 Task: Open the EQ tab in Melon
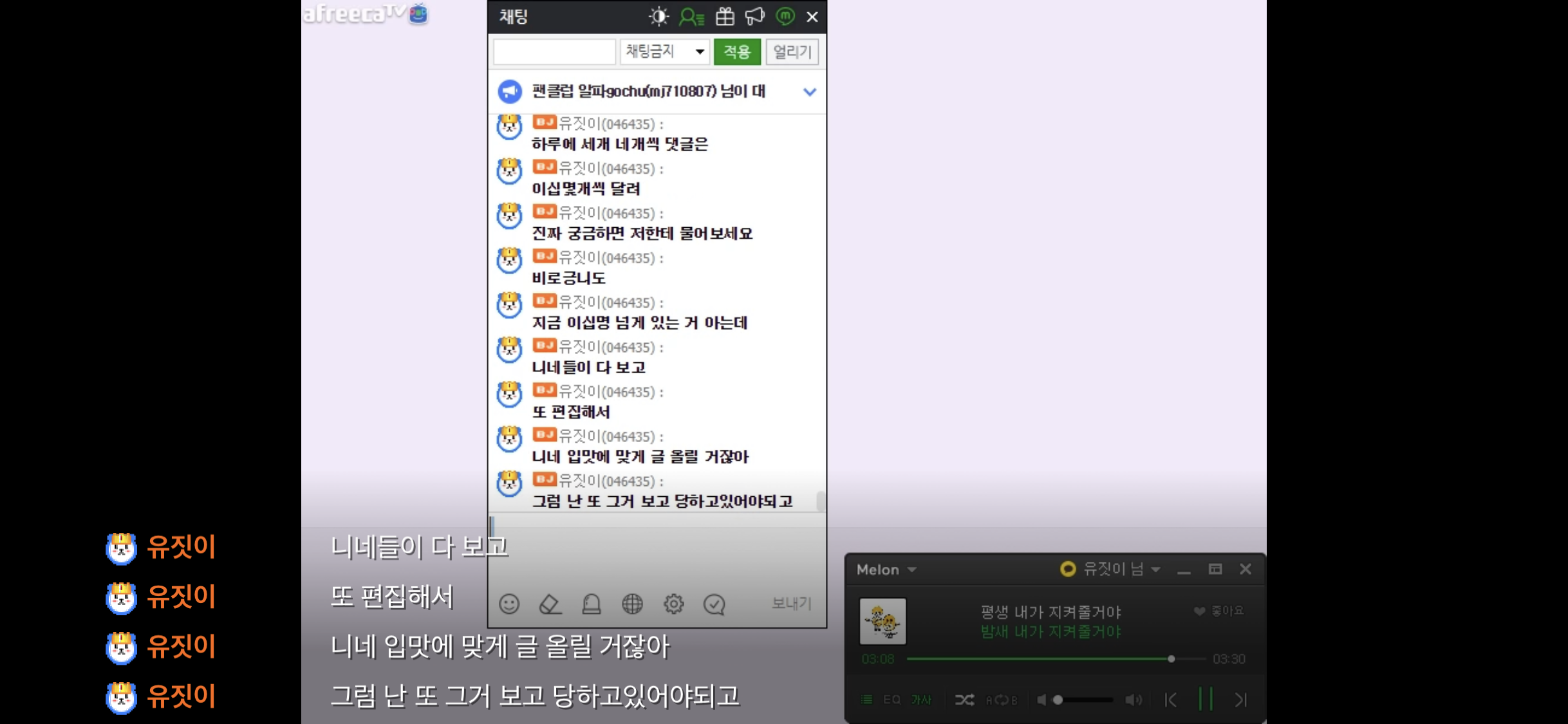(891, 700)
